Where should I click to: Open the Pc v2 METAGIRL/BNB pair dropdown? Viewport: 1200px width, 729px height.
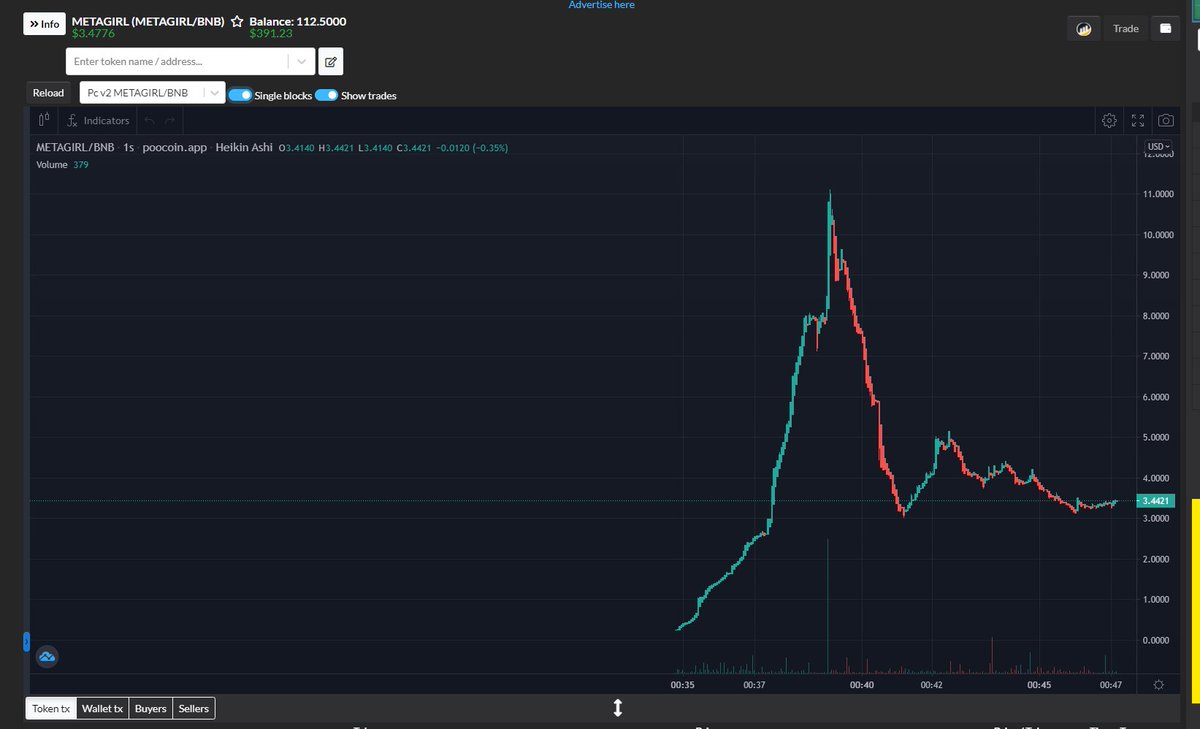(152, 93)
